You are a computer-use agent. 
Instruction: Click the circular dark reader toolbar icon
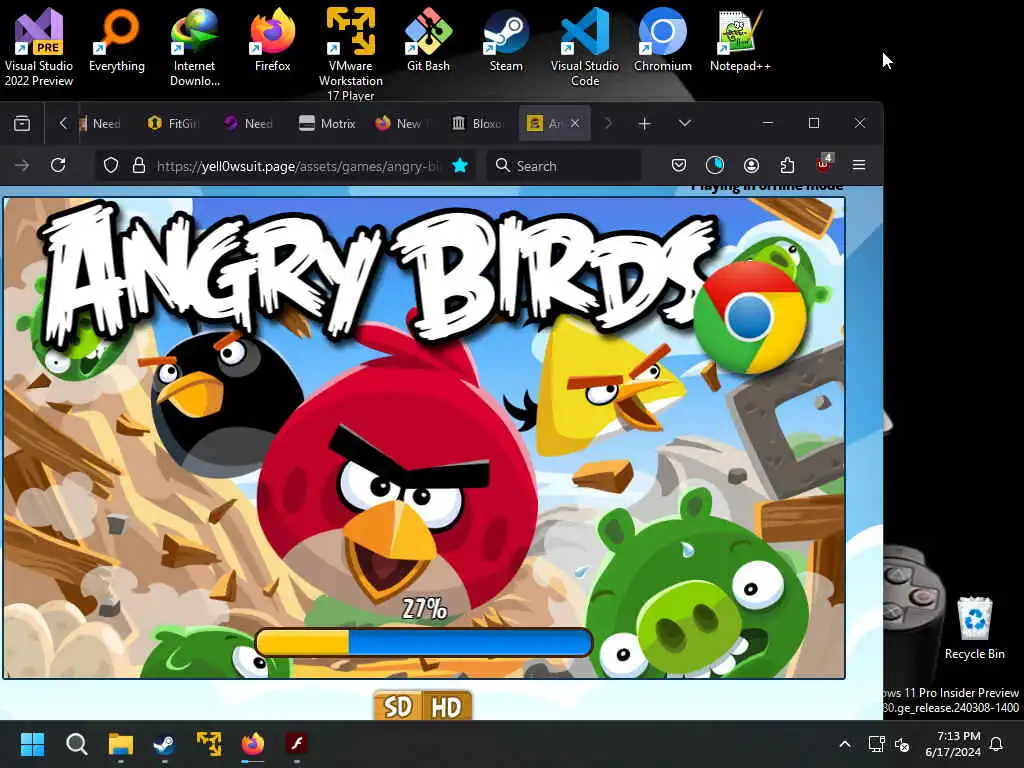[x=715, y=166]
